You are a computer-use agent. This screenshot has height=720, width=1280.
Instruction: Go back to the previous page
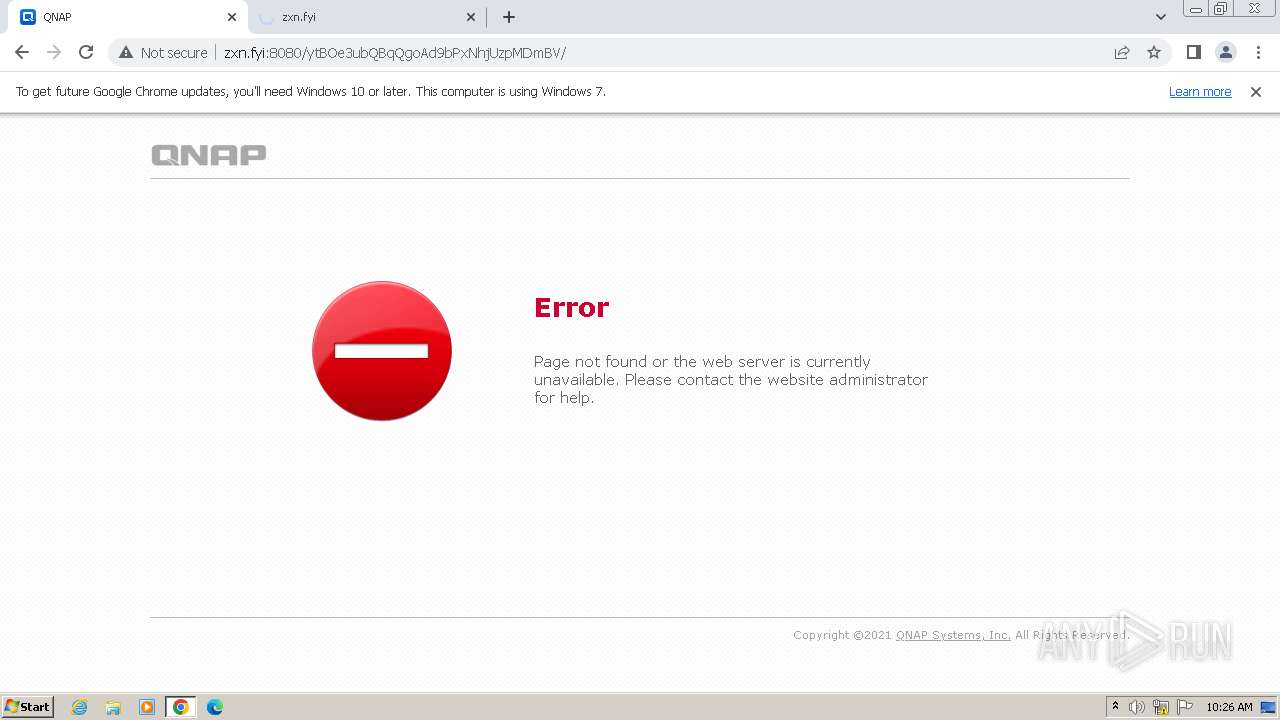pyautogui.click(x=22, y=52)
